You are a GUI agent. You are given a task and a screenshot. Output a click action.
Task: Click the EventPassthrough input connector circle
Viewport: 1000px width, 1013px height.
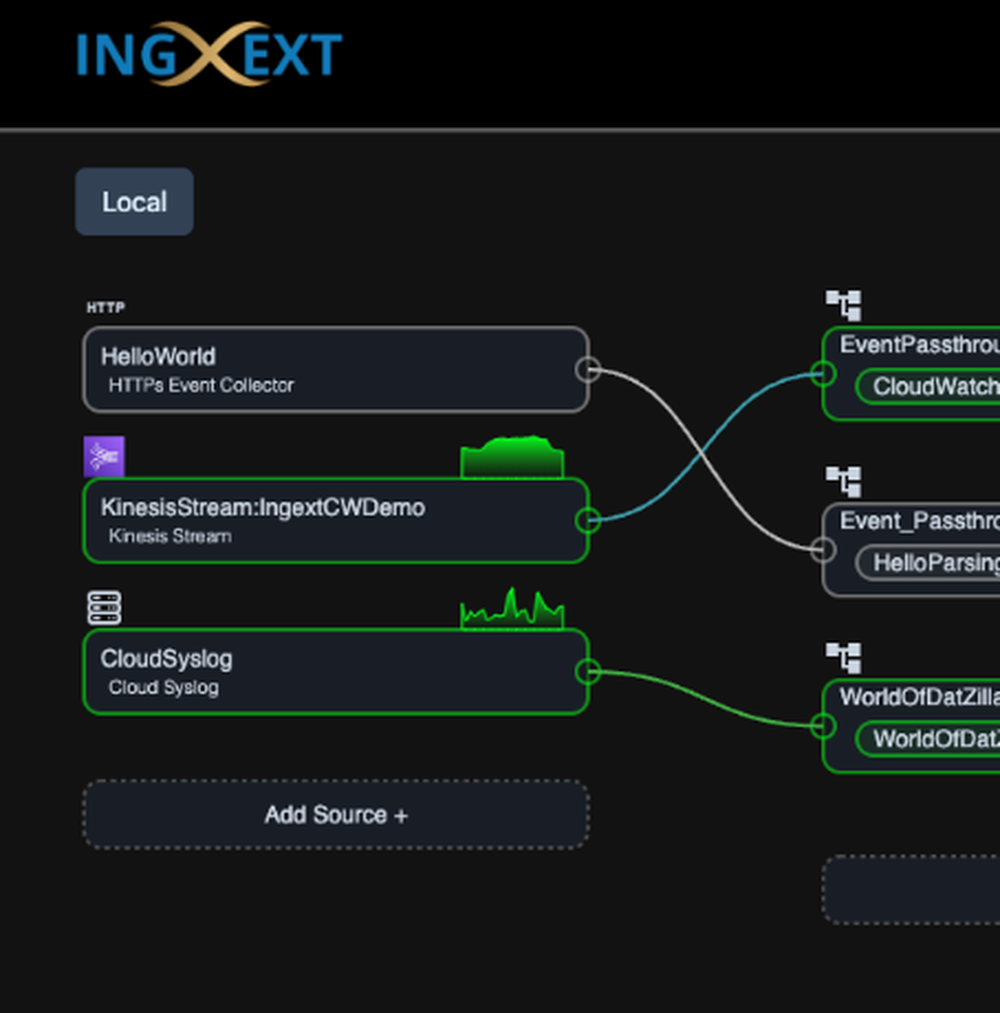[823, 373]
